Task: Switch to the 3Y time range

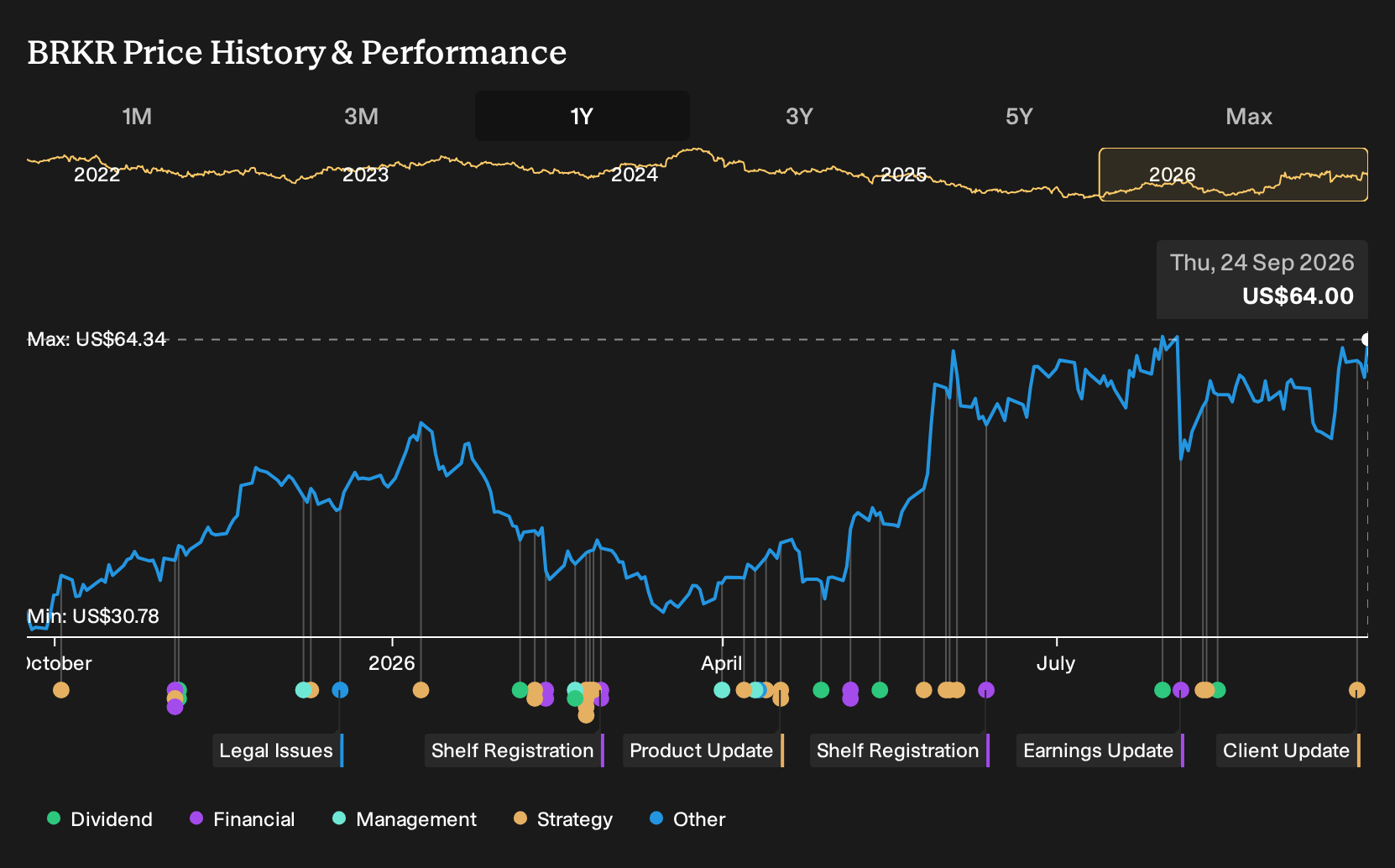Action: coord(799,116)
